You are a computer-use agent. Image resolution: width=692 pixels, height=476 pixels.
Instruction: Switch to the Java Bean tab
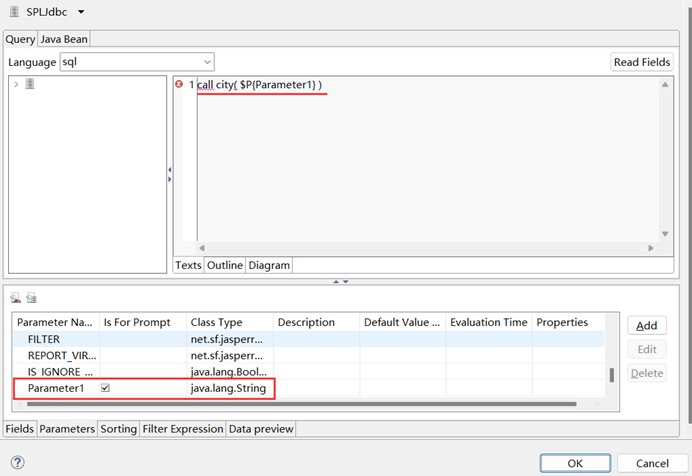[x=65, y=39]
